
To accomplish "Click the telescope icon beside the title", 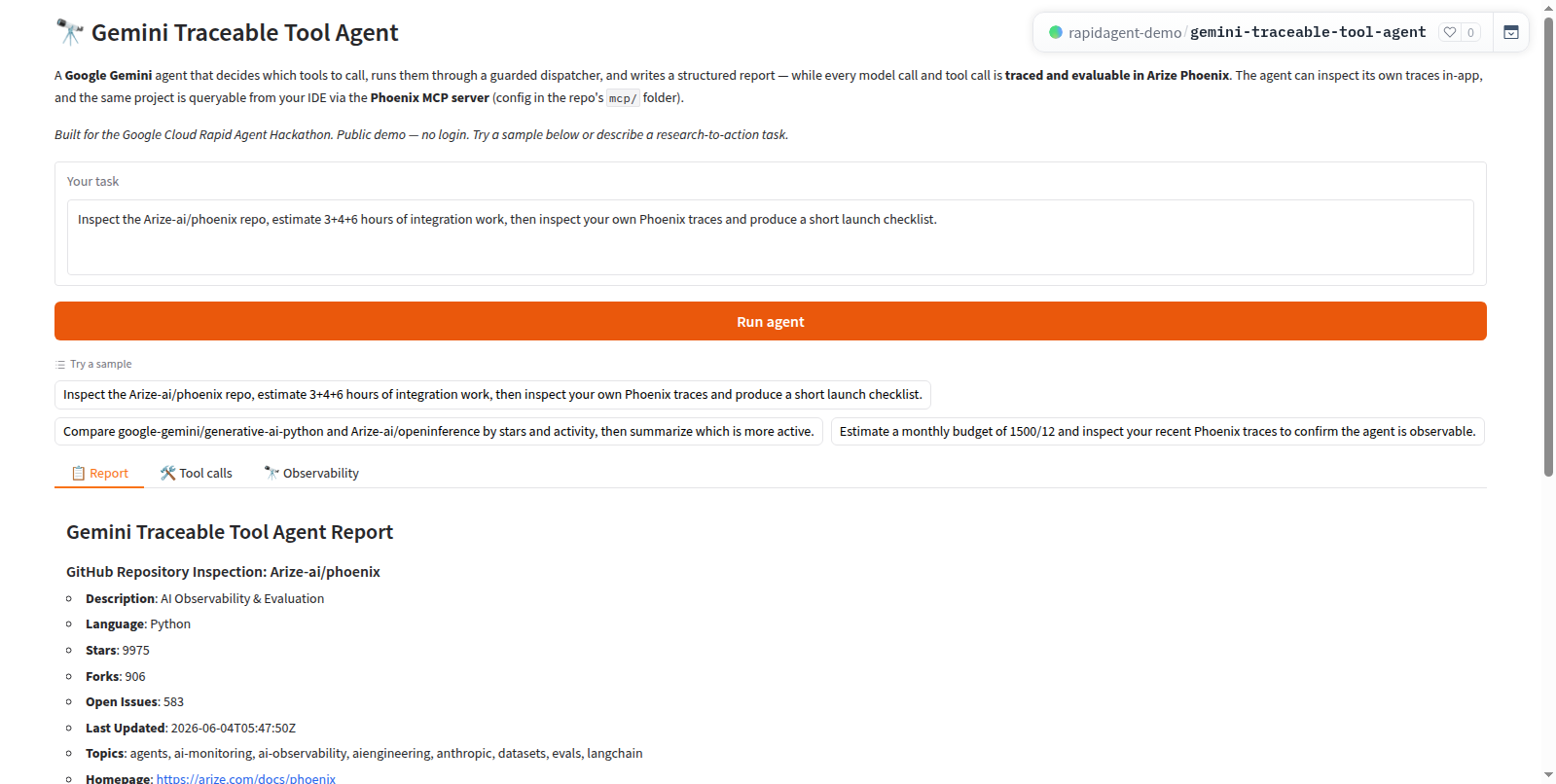I will (x=69, y=32).
